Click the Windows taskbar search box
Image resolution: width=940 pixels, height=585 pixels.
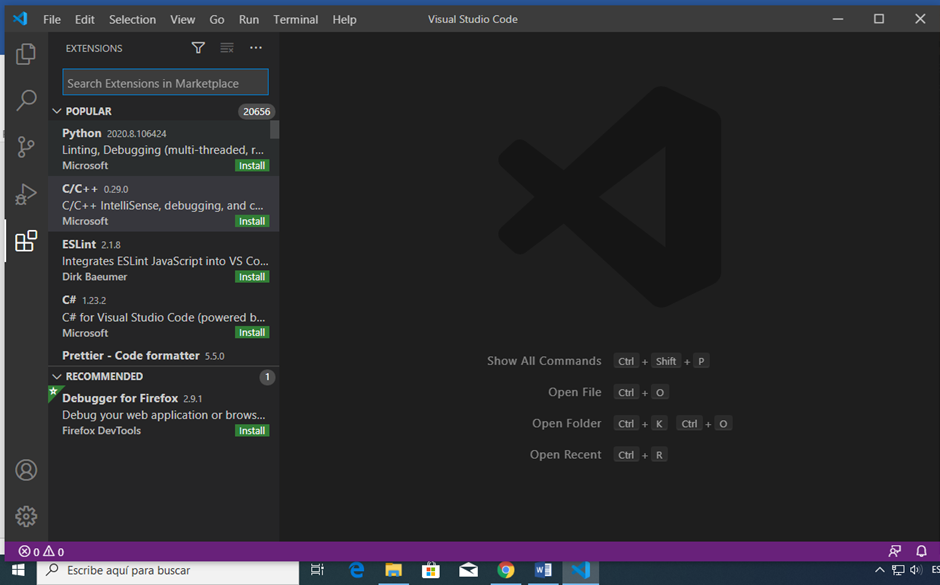point(168,570)
